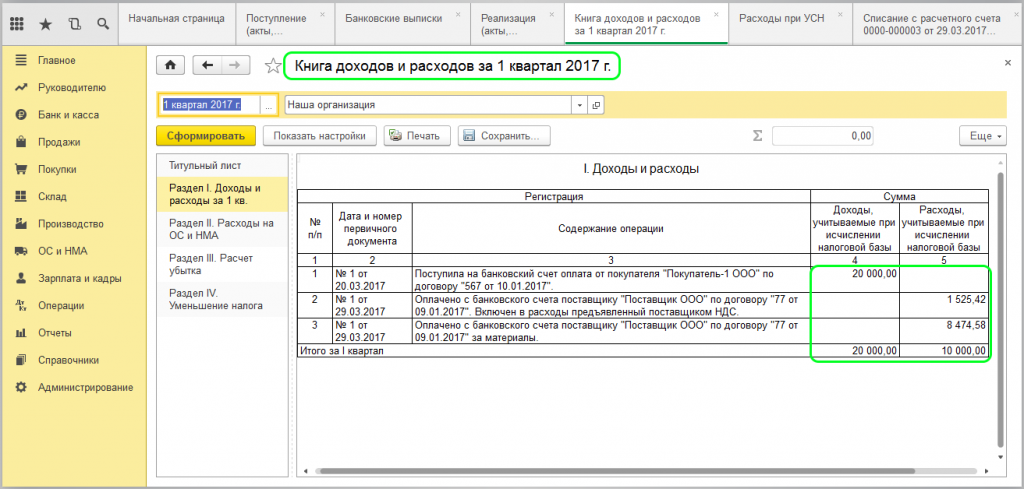Screen dimensions: 1024x489
Task: Click the Показать настройки button
Action: pyautogui.click(x=320, y=136)
